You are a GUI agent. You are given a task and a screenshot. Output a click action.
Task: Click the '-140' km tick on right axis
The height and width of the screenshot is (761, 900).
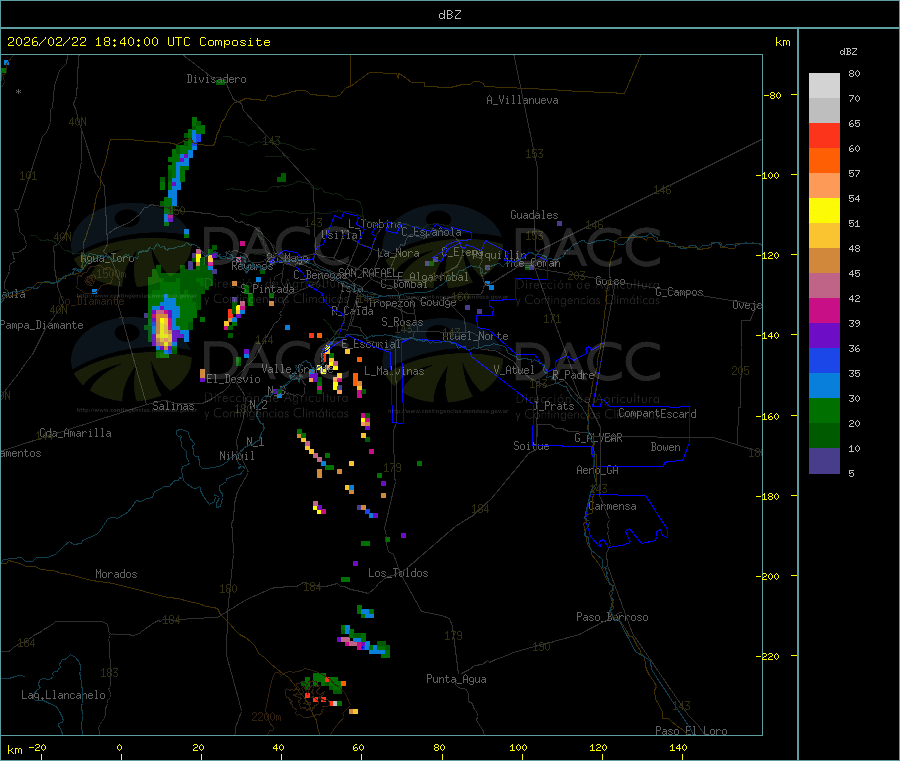click(x=770, y=335)
